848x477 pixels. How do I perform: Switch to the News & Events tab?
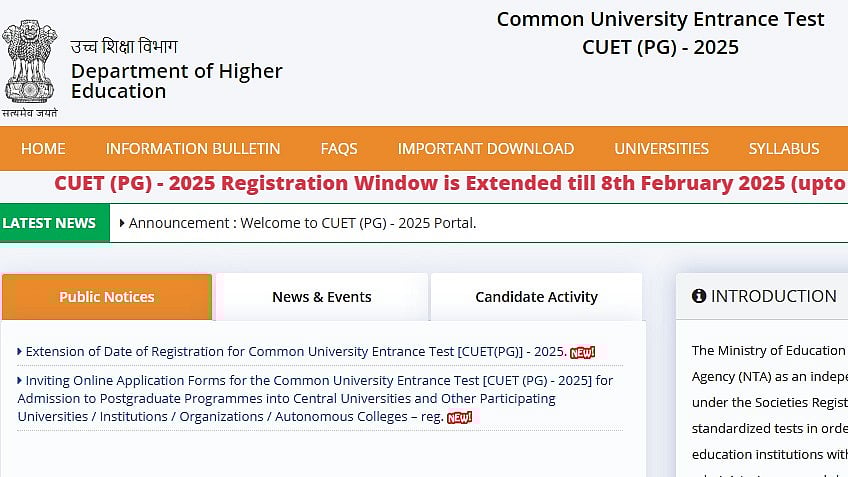(322, 297)
